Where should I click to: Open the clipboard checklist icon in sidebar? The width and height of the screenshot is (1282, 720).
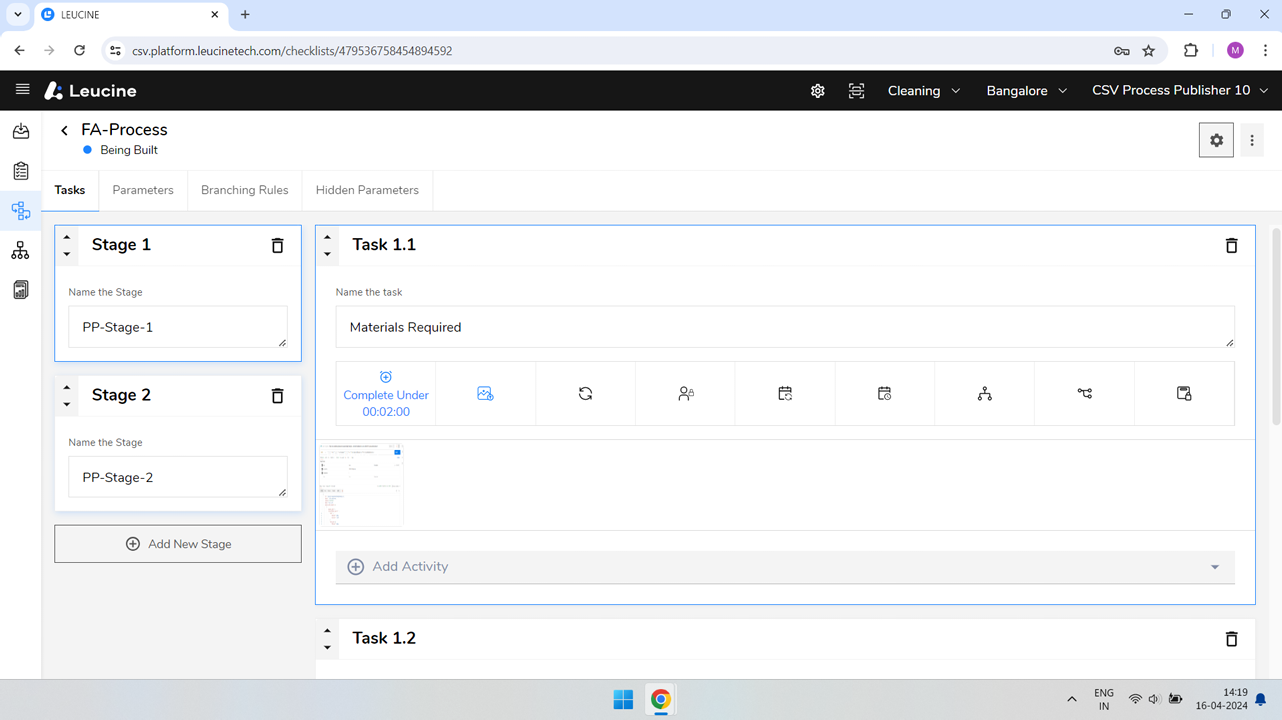pyautogui.click(x=21, y=171)
